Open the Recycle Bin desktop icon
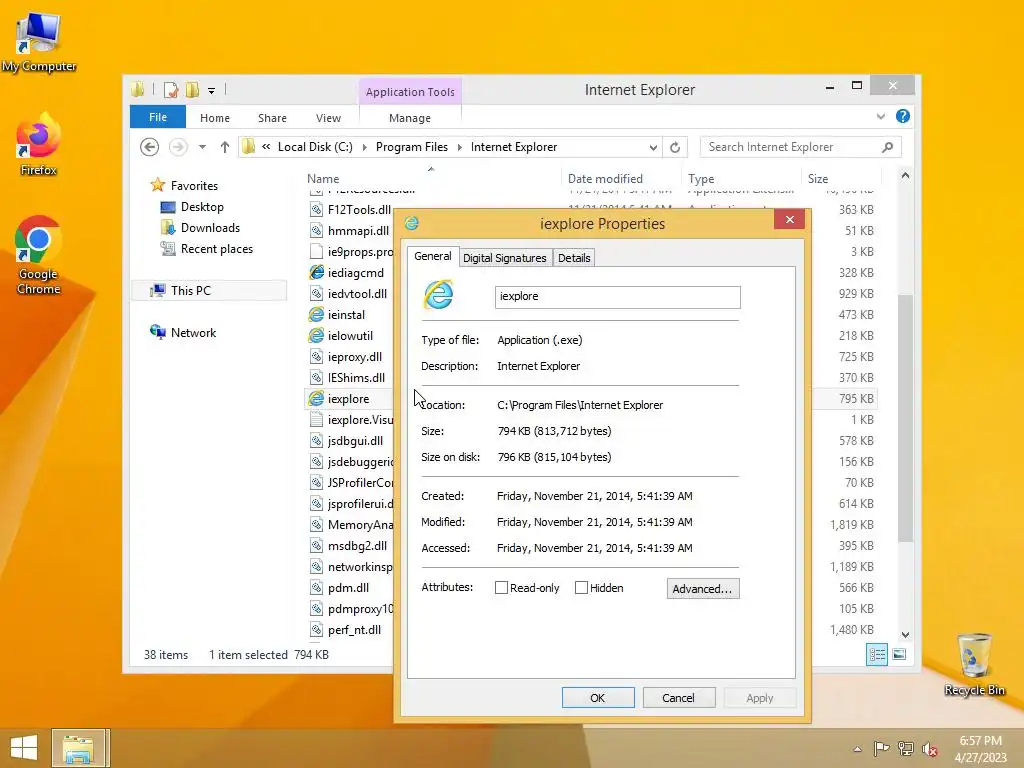The height and width of the screenshot is (768, 1024). tap(974, 664)
